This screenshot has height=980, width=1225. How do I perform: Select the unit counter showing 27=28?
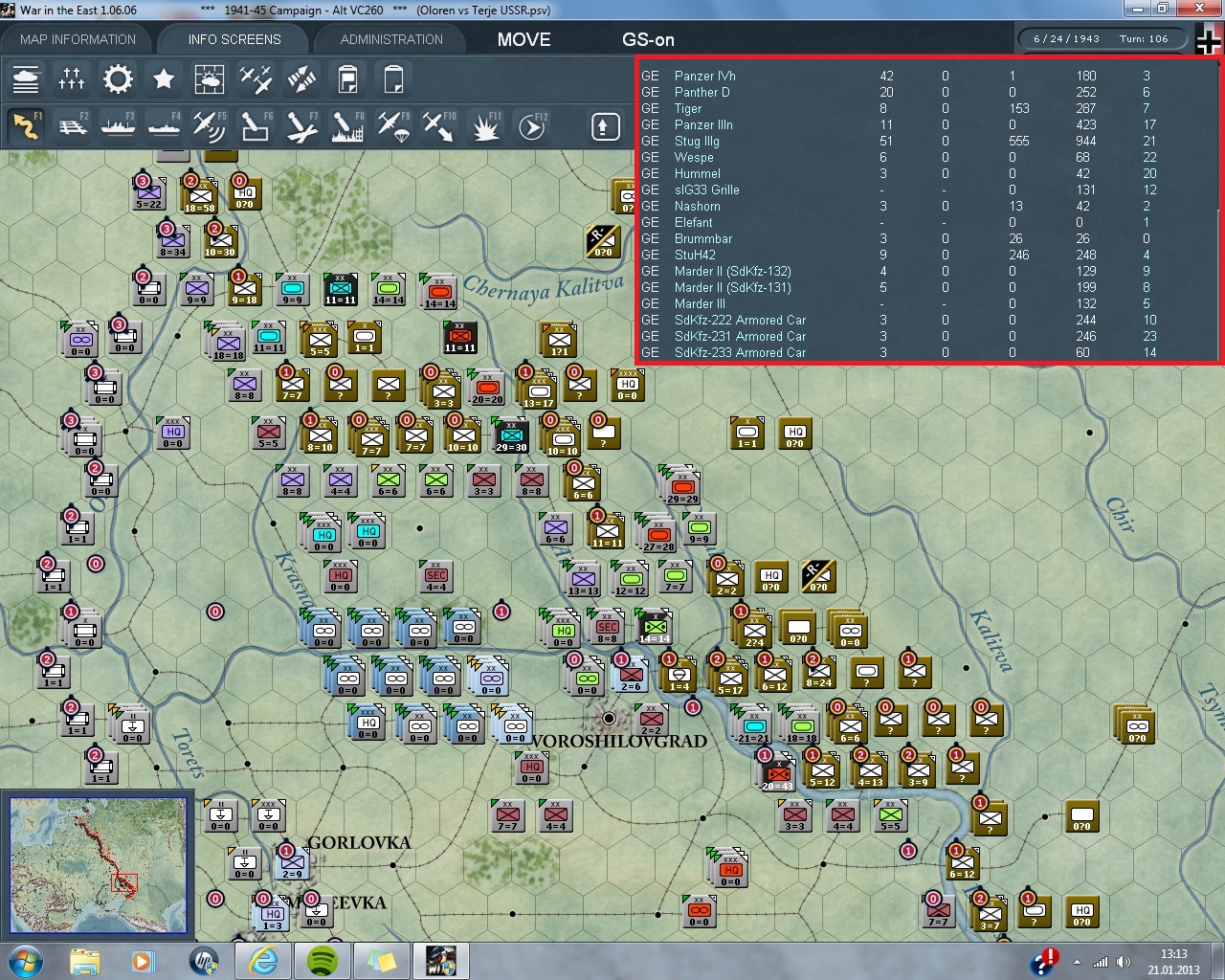pos(658,535)
